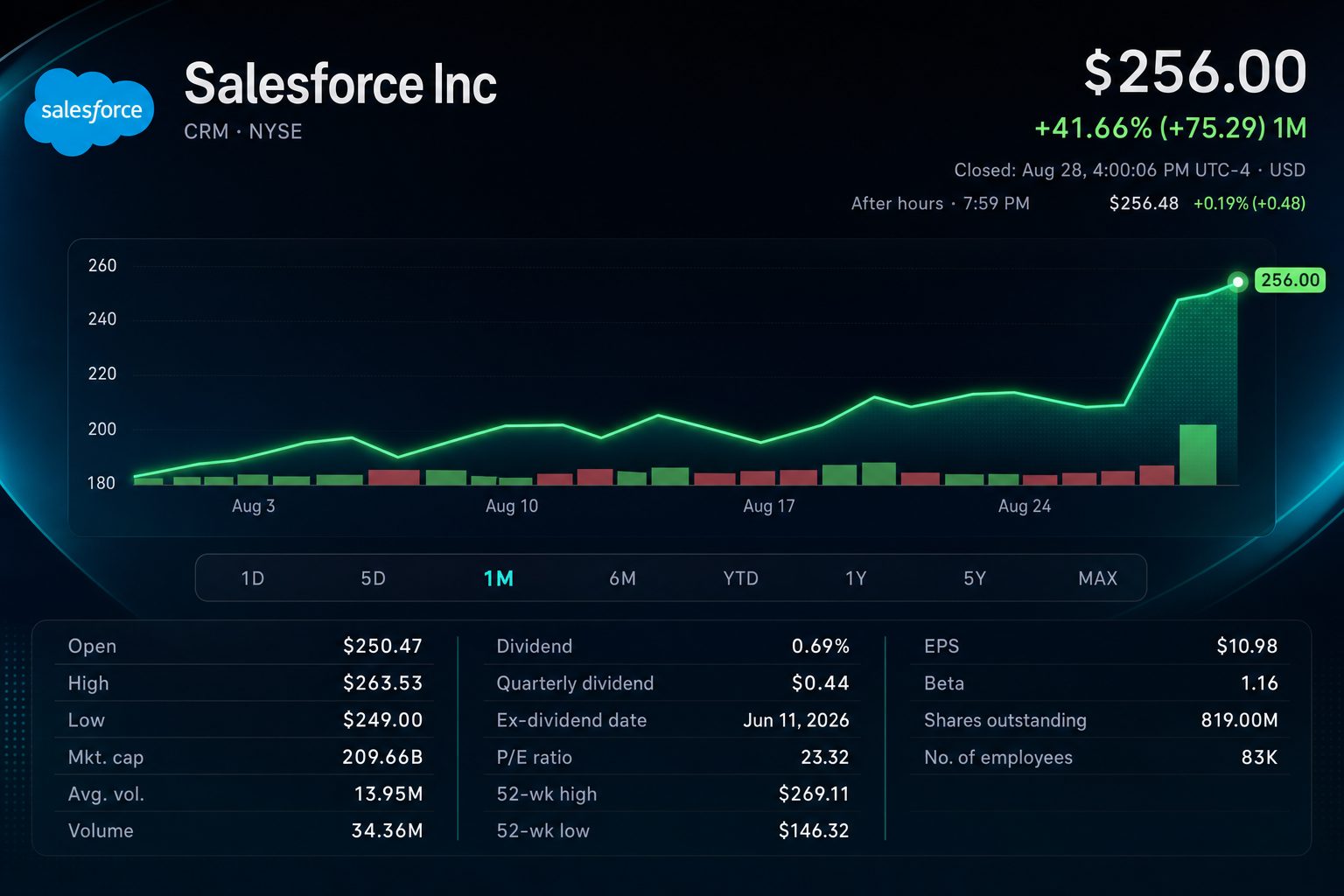Click the Aug 10 axis label

(x=512, y=506)
